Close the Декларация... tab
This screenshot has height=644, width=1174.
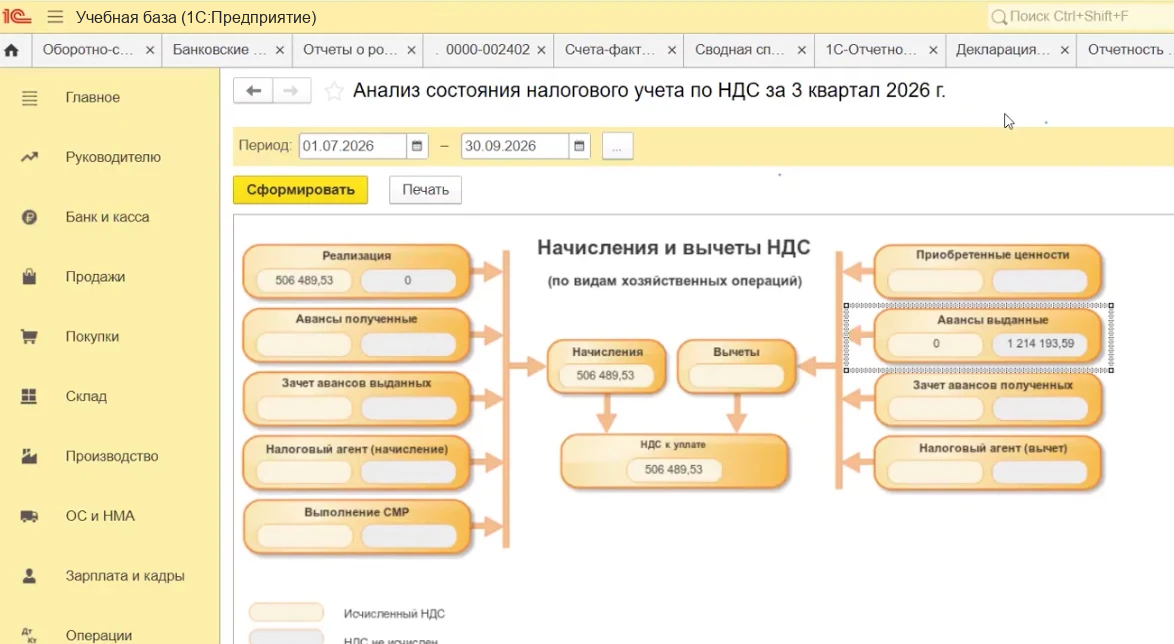[x=1065, y=50]
